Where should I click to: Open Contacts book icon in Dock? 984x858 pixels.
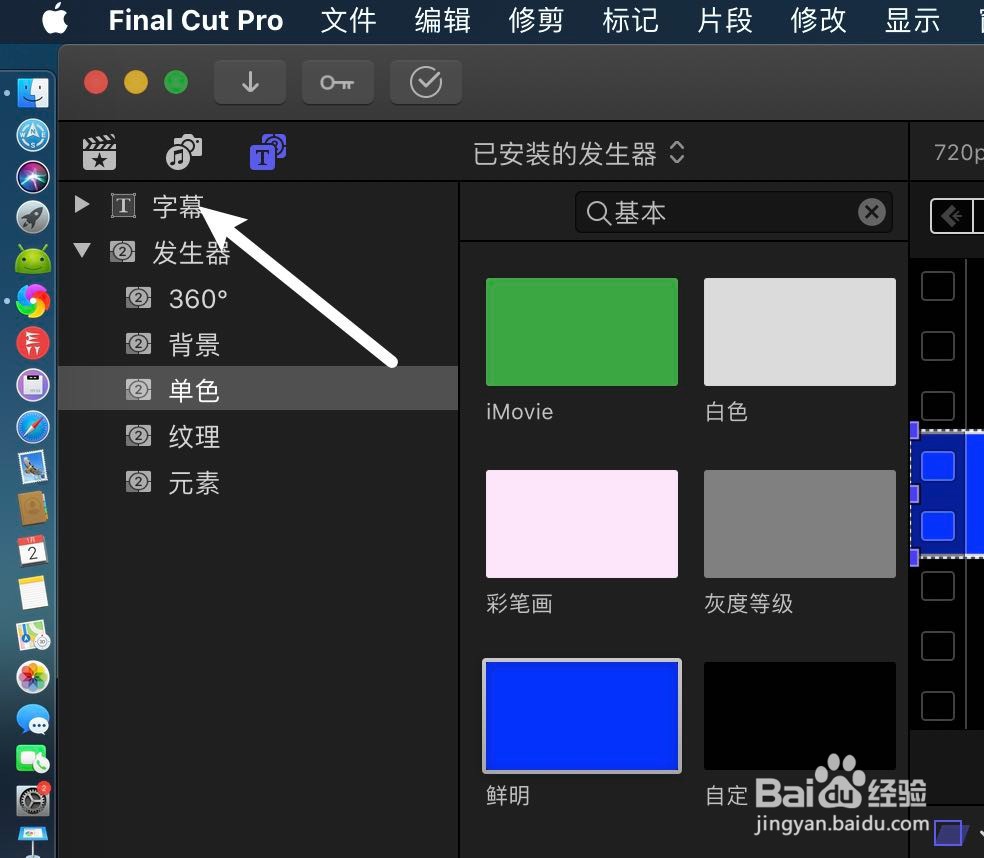click(x=33, y=509)
